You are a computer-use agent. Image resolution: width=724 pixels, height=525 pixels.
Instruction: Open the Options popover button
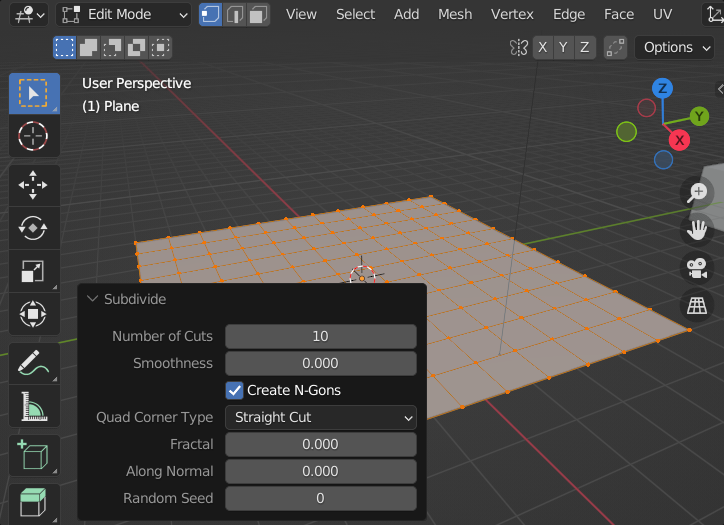point(677,47)
